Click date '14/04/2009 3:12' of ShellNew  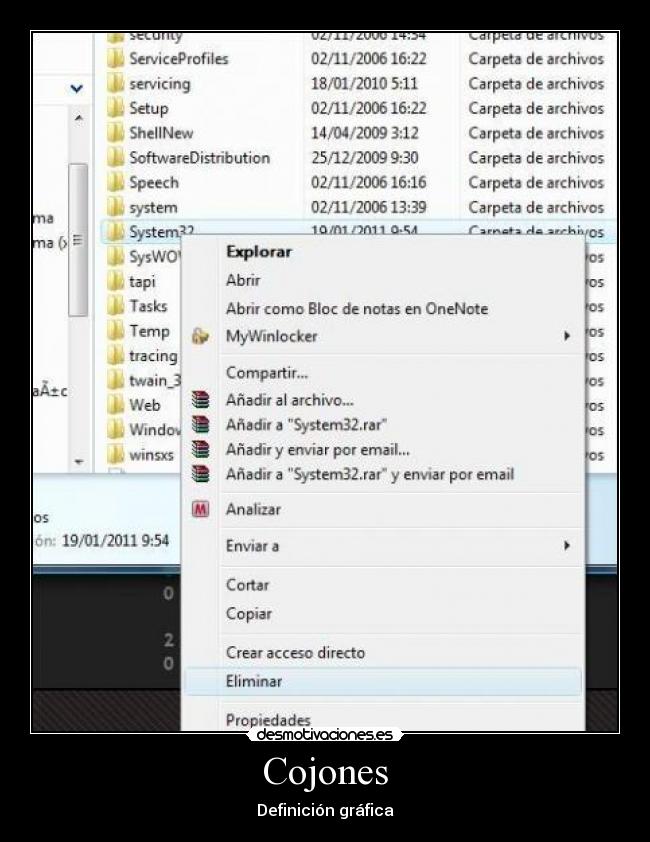coord(364,133)
